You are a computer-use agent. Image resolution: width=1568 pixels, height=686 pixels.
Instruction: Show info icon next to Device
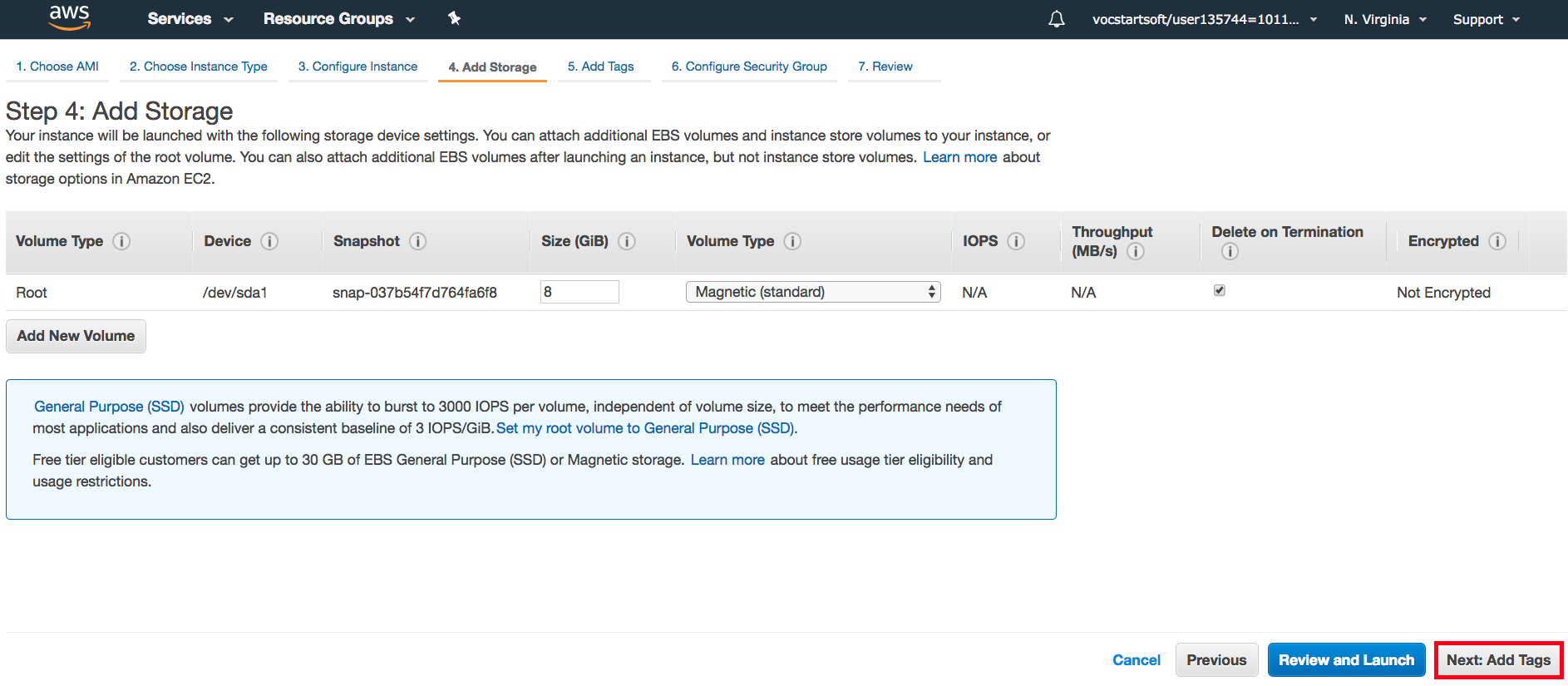[269, 241]
